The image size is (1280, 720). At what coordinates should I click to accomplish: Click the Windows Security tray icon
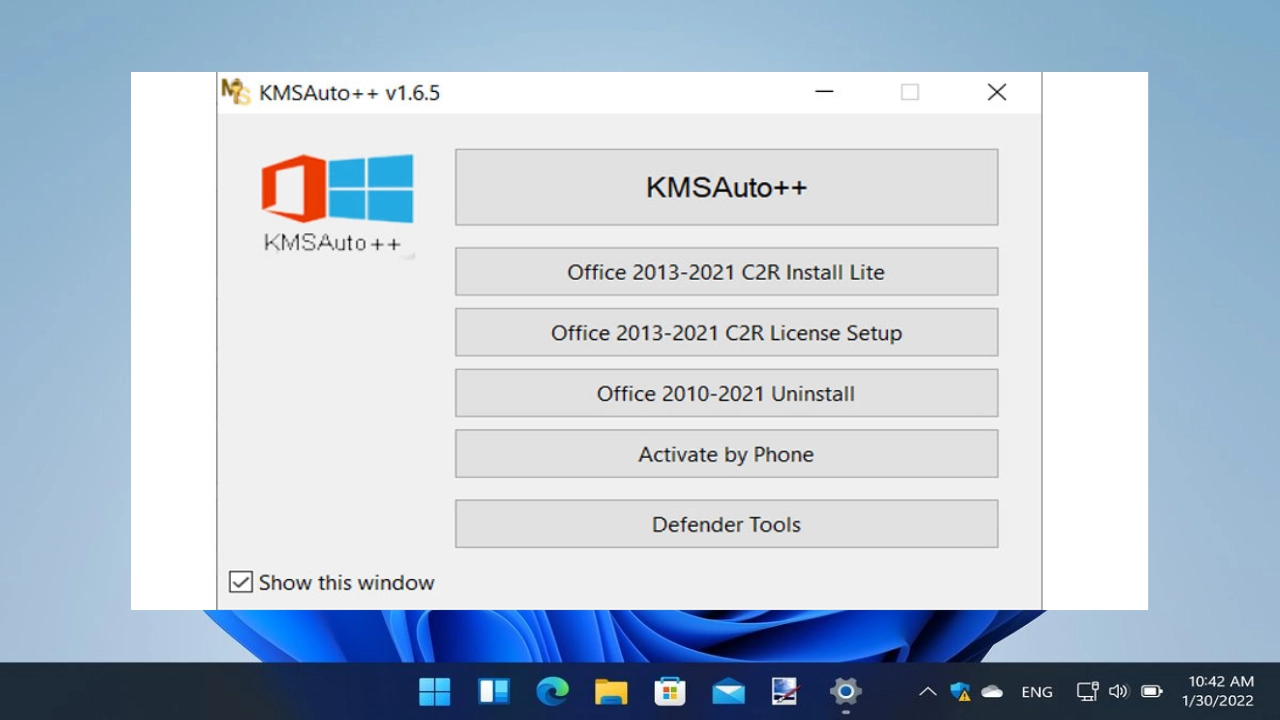[x=960, y=691]
